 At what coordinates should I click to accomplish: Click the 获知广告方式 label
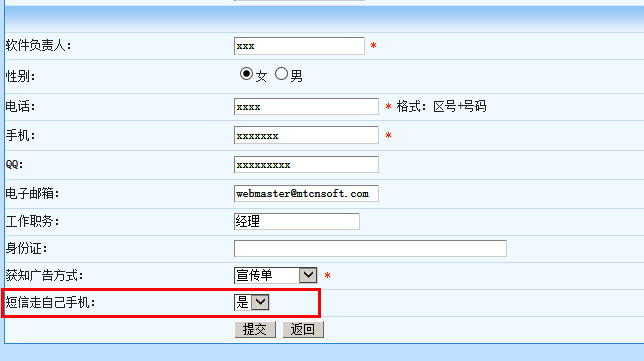(x=44, y=276)
